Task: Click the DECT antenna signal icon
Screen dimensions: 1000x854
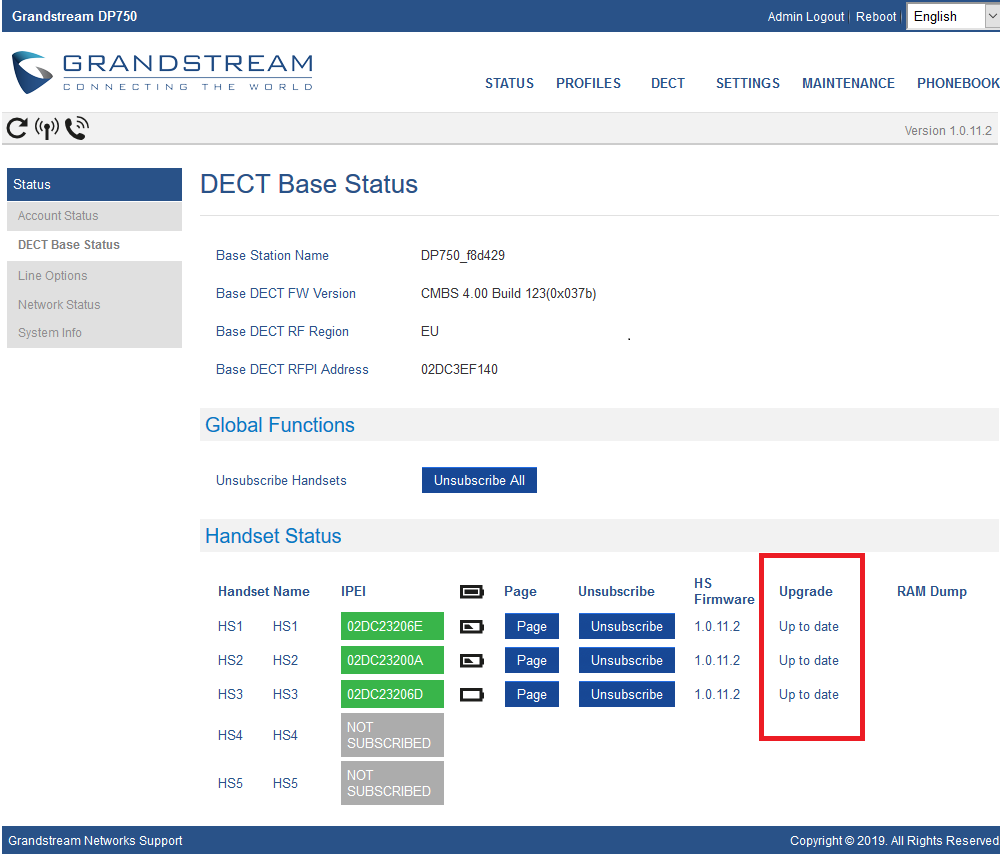Action: [47, 128]
